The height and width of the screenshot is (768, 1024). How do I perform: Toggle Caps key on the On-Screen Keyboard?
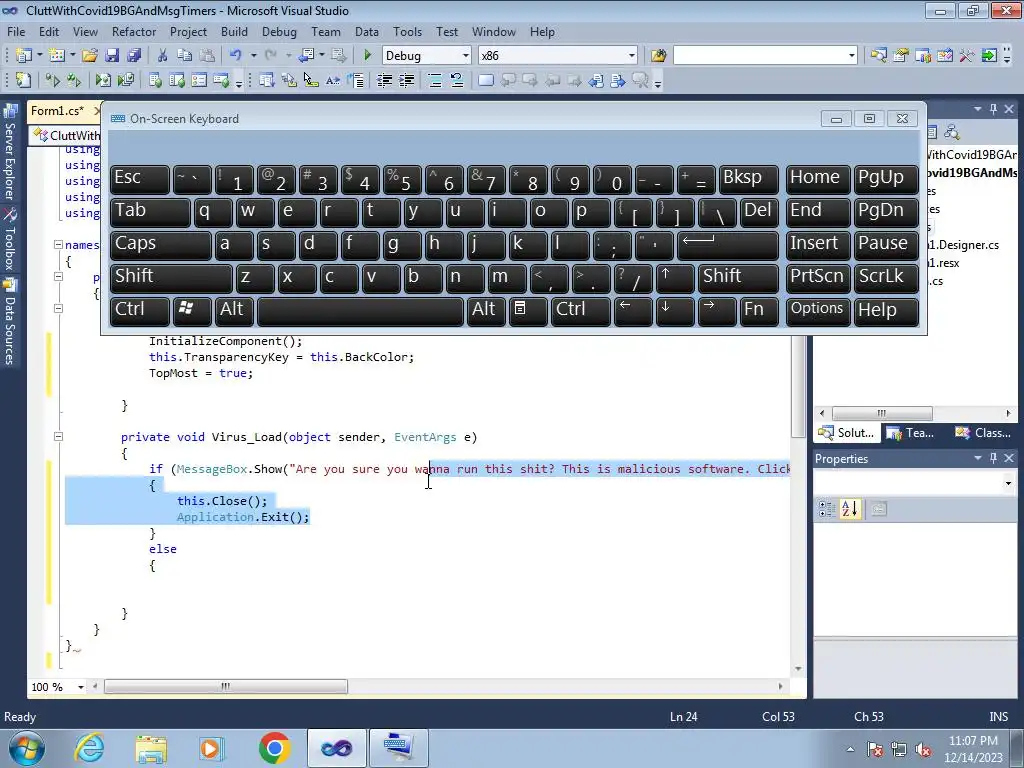tap(161, 246)
